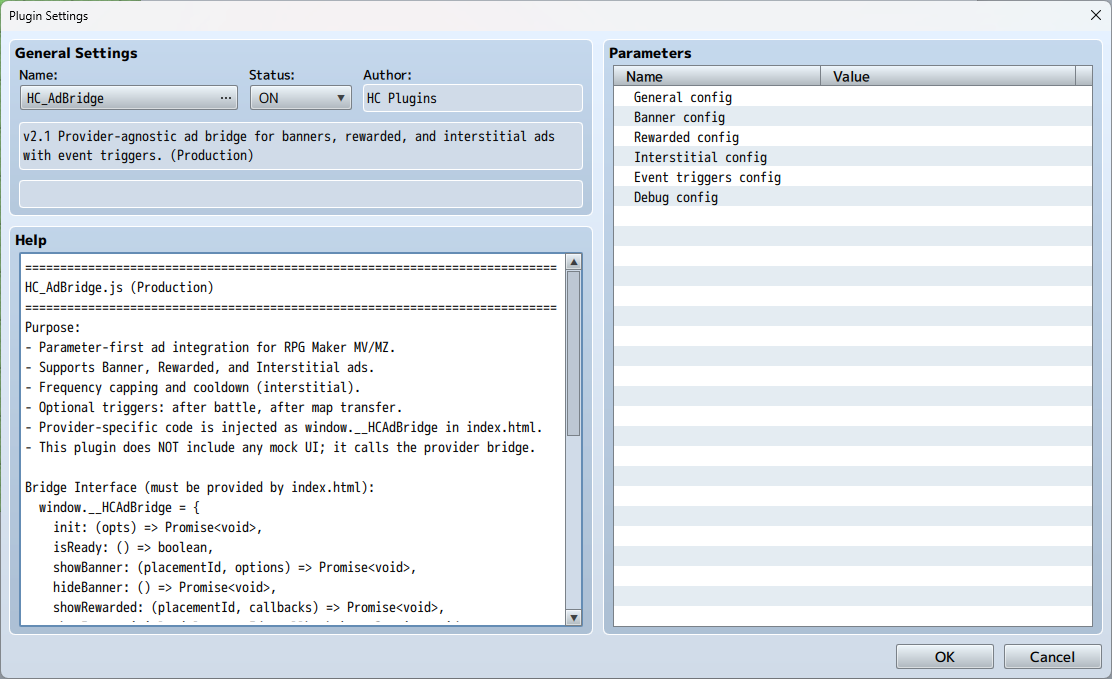Image resolution: width=1112 pixels, height=679 pixels.
Task: Click the 'hideBanner:' line in Help
Action: click(165, 587)
